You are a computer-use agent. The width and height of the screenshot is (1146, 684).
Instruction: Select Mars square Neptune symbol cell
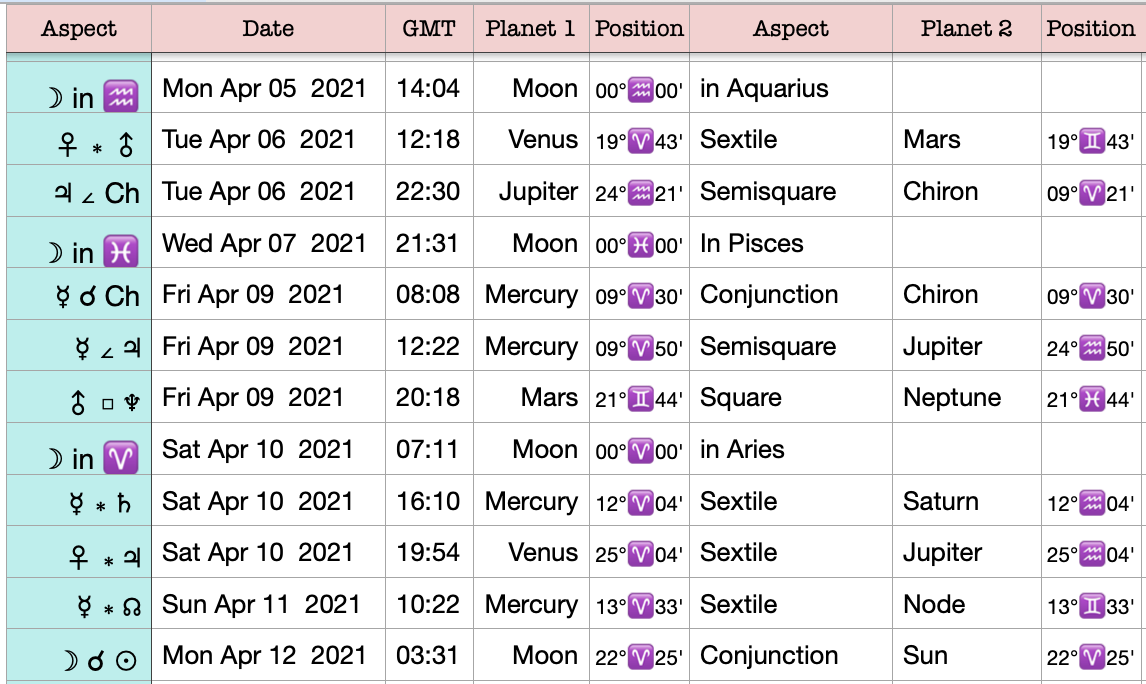pyautogui.click(x=79, y=397)
